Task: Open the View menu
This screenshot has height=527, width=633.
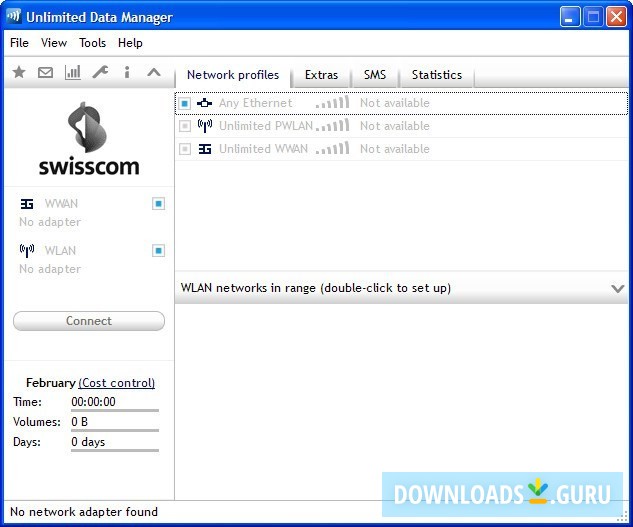Action: [x=54, y=43]
